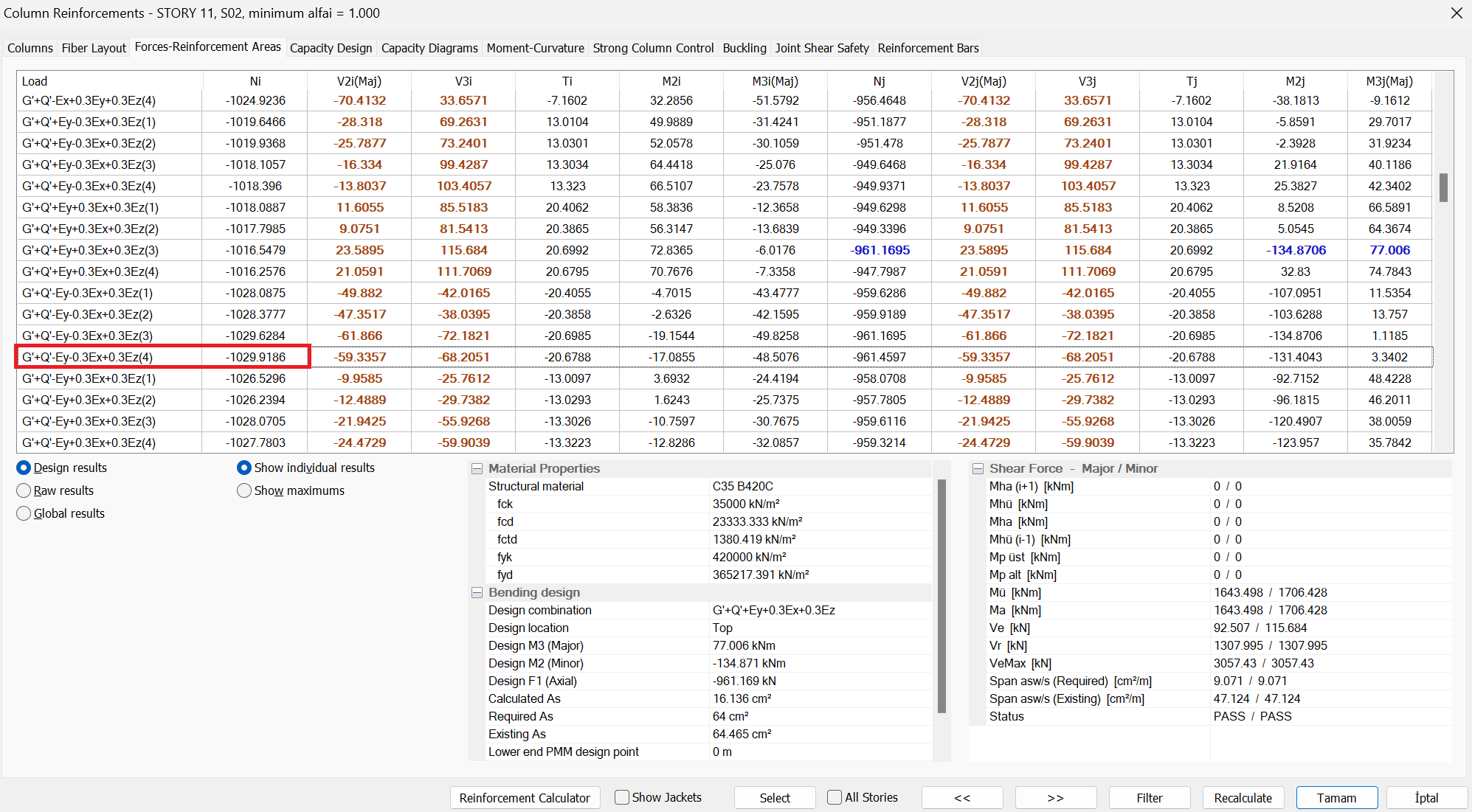
Task: Tick the All Stories checkbox
Action: pyautogui.click(x=835, y=798)
